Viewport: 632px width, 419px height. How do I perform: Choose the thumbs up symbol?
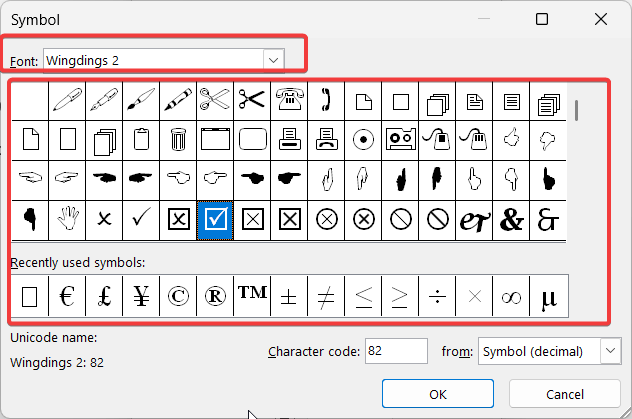(x=511, y=140)
